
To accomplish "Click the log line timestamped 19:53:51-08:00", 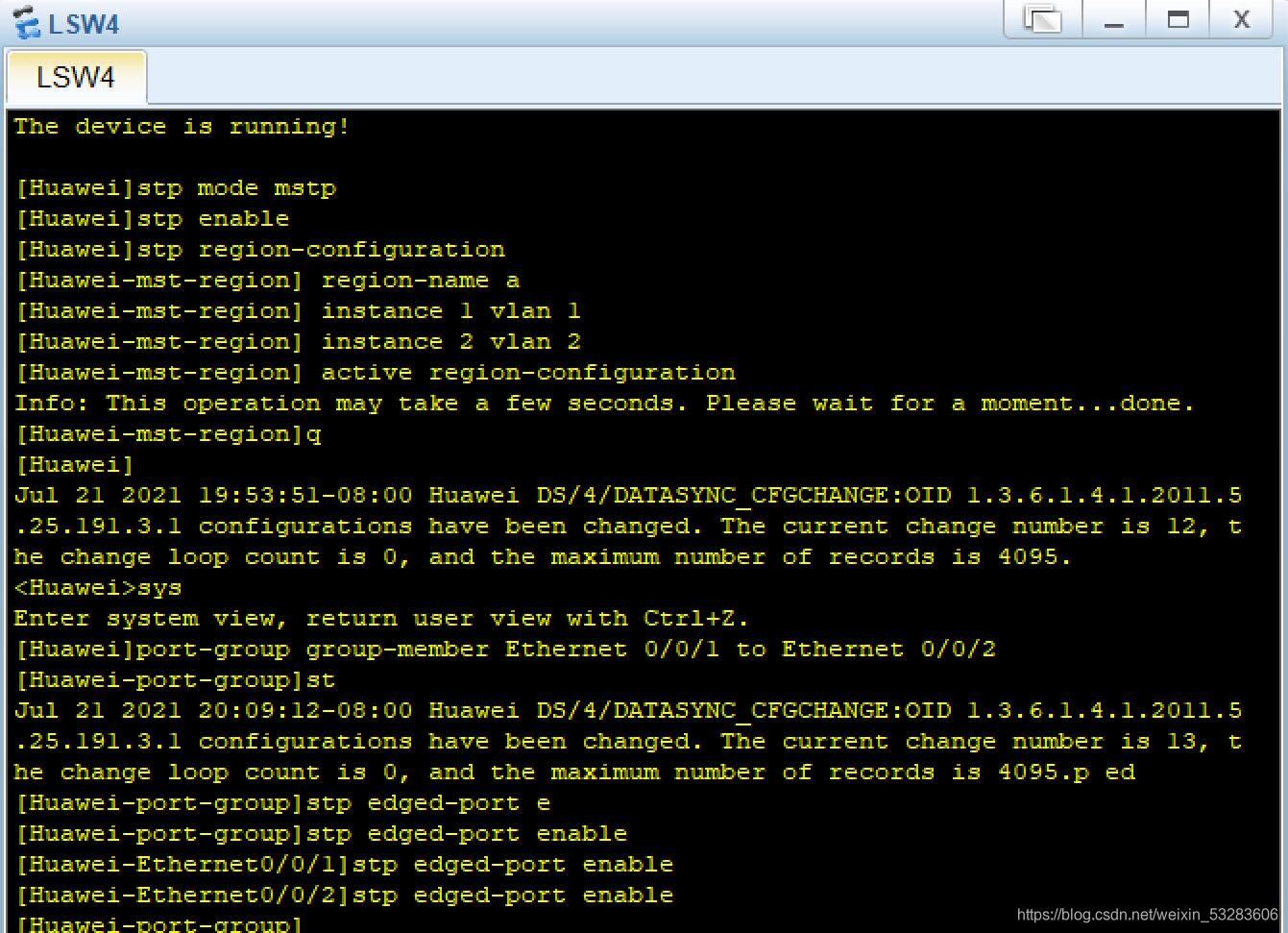I will [628, 496].
